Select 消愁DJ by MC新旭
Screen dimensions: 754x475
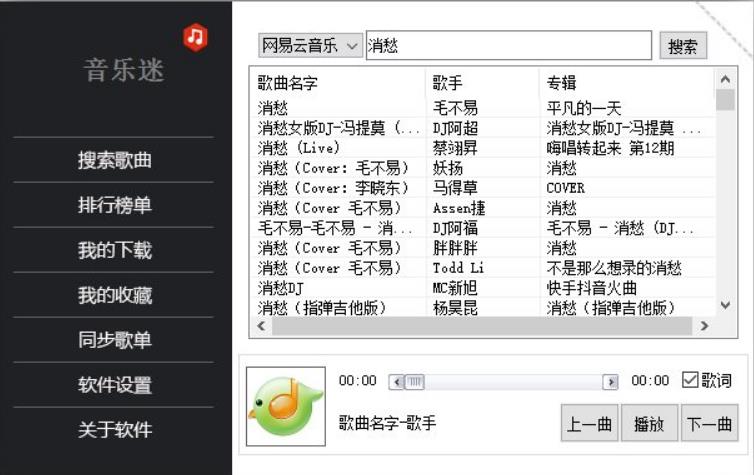(483, 288)
